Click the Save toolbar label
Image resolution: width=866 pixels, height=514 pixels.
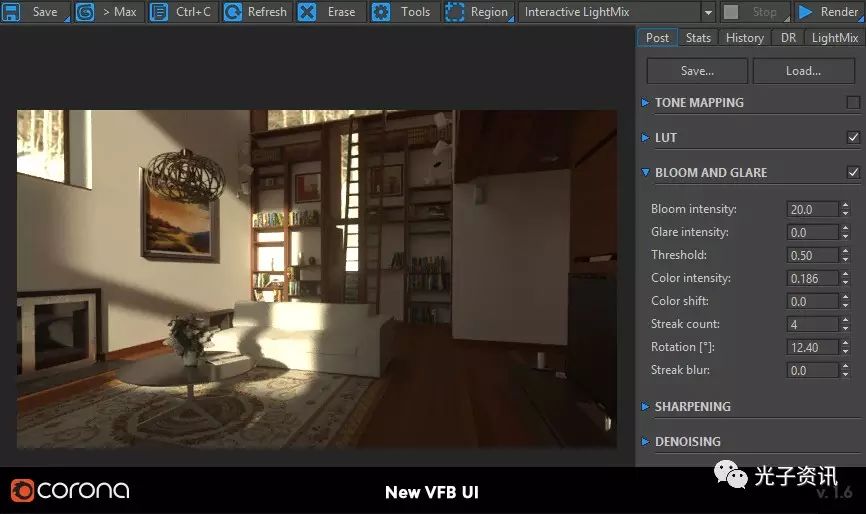(x=45, y=12)
